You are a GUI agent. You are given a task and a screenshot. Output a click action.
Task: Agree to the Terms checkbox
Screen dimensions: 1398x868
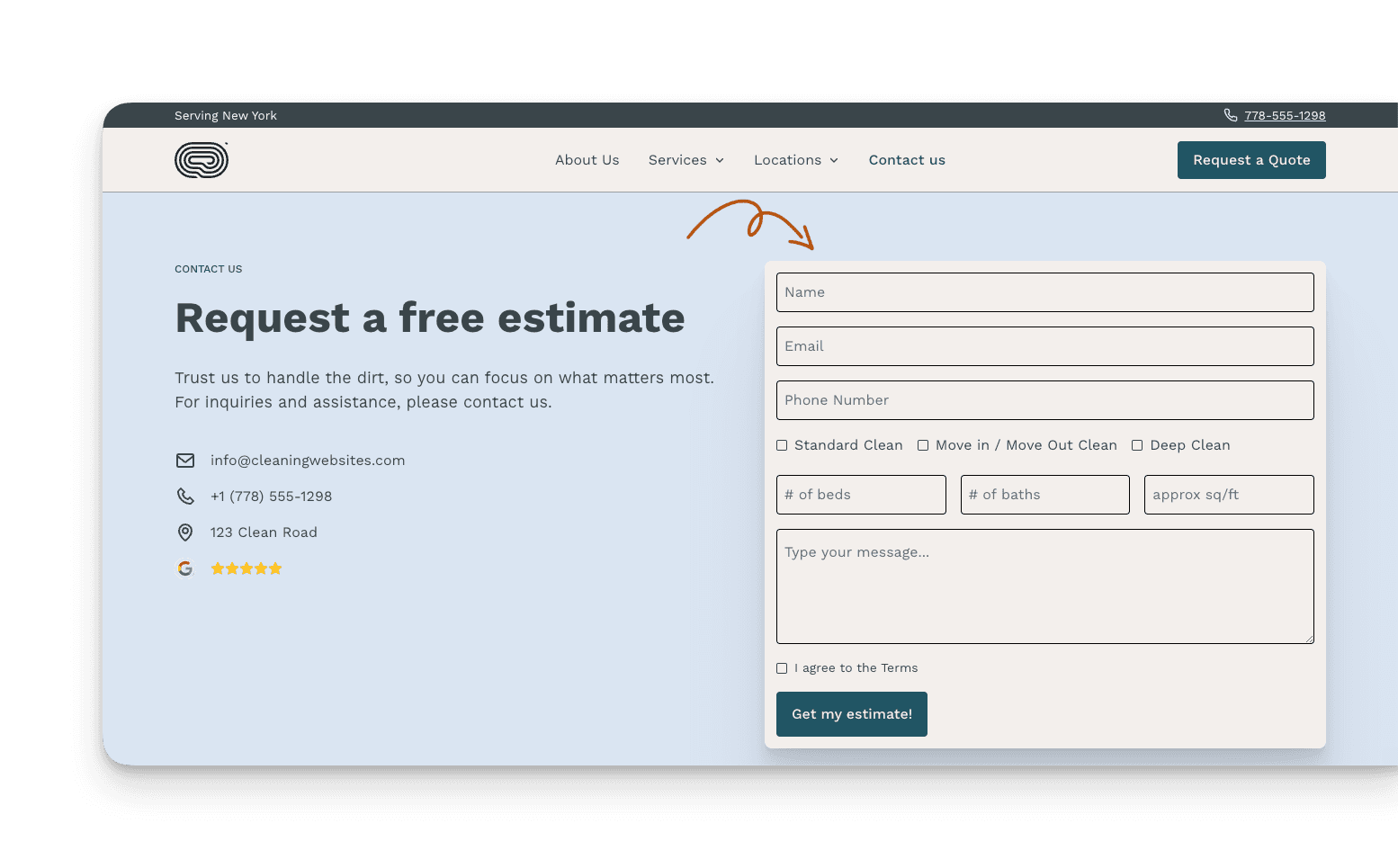pos(782,668)
